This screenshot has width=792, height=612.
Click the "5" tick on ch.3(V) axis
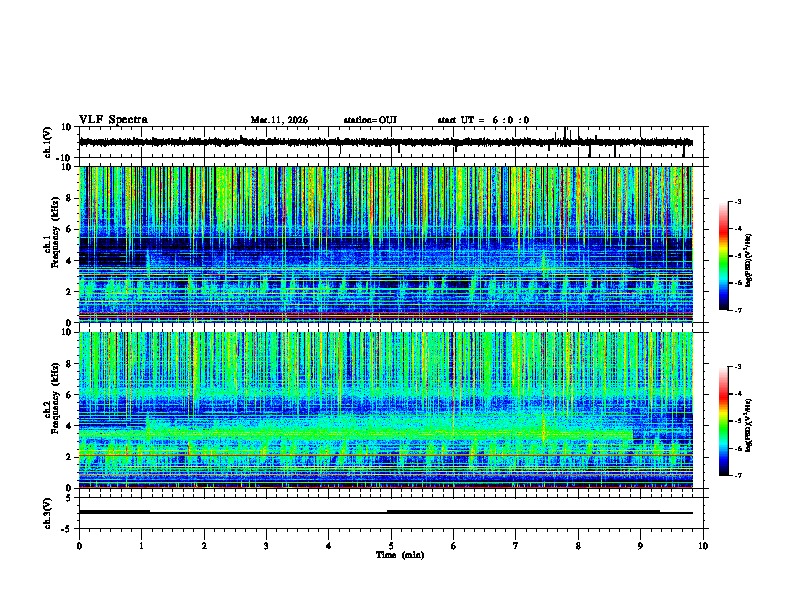pos(70,498)
